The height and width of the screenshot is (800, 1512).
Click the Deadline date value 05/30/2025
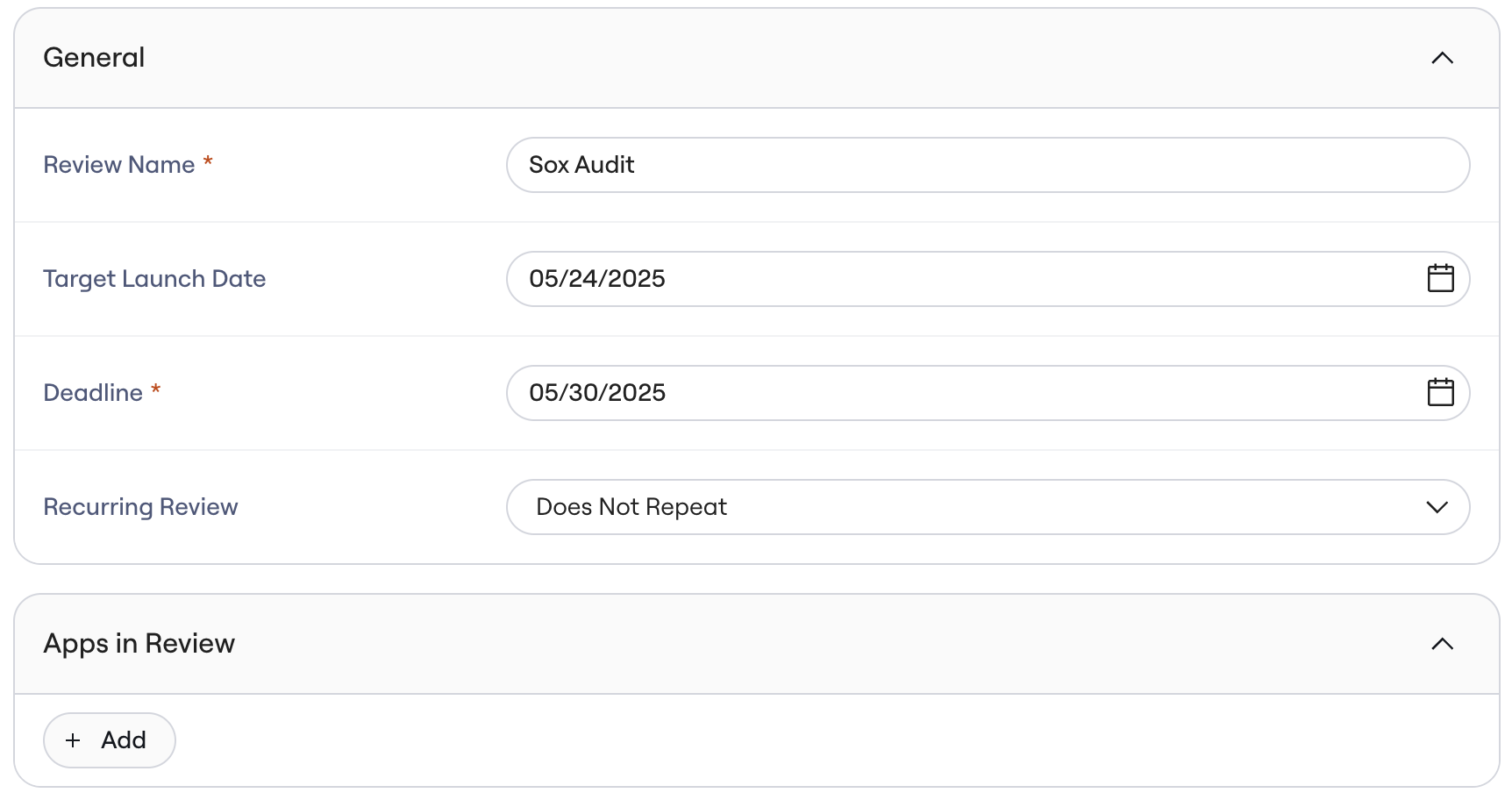coord(597,393)
